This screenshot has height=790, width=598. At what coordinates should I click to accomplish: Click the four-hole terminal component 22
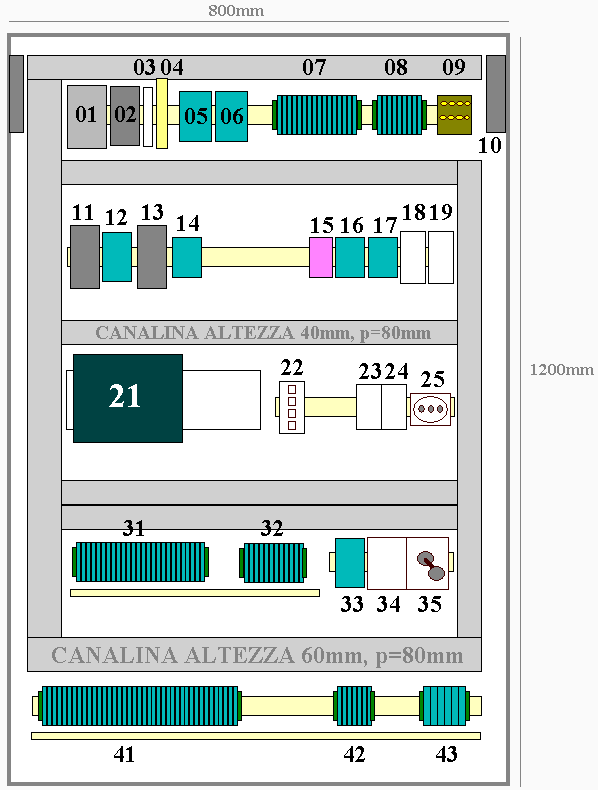(292, 408)
